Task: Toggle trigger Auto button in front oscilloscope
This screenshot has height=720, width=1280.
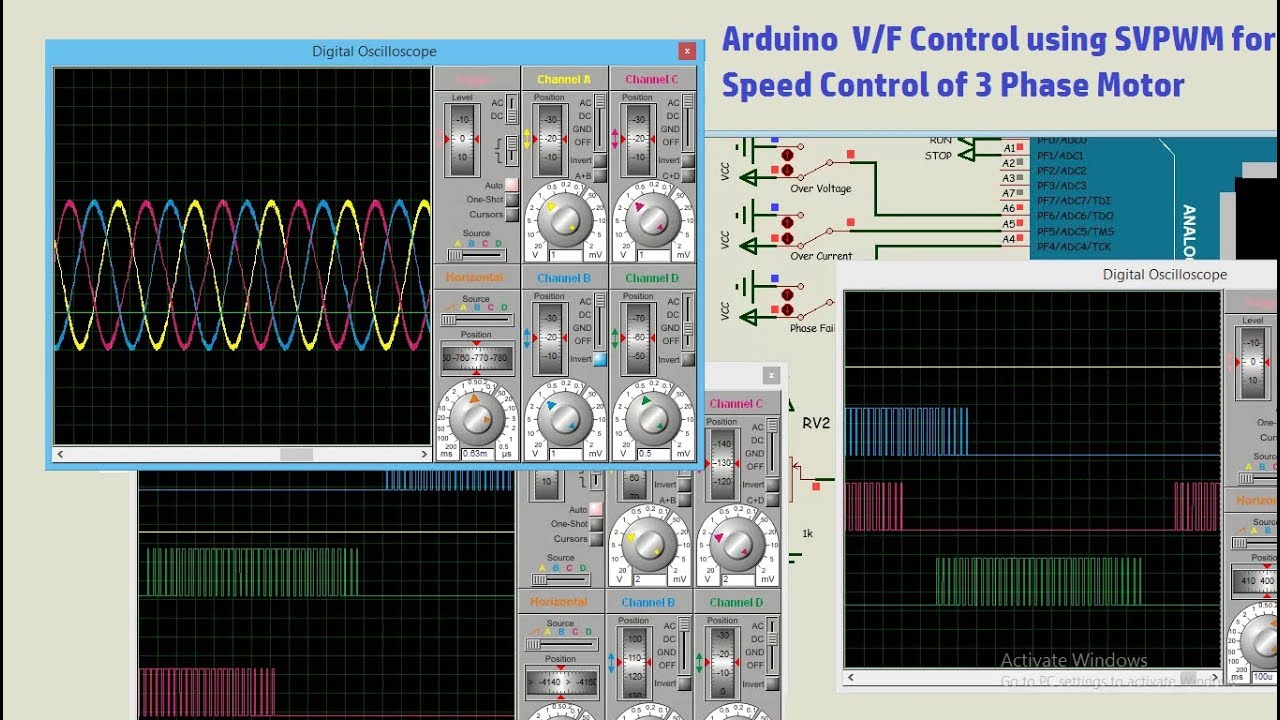Action: pyautogui.click(x=512, y=185)
